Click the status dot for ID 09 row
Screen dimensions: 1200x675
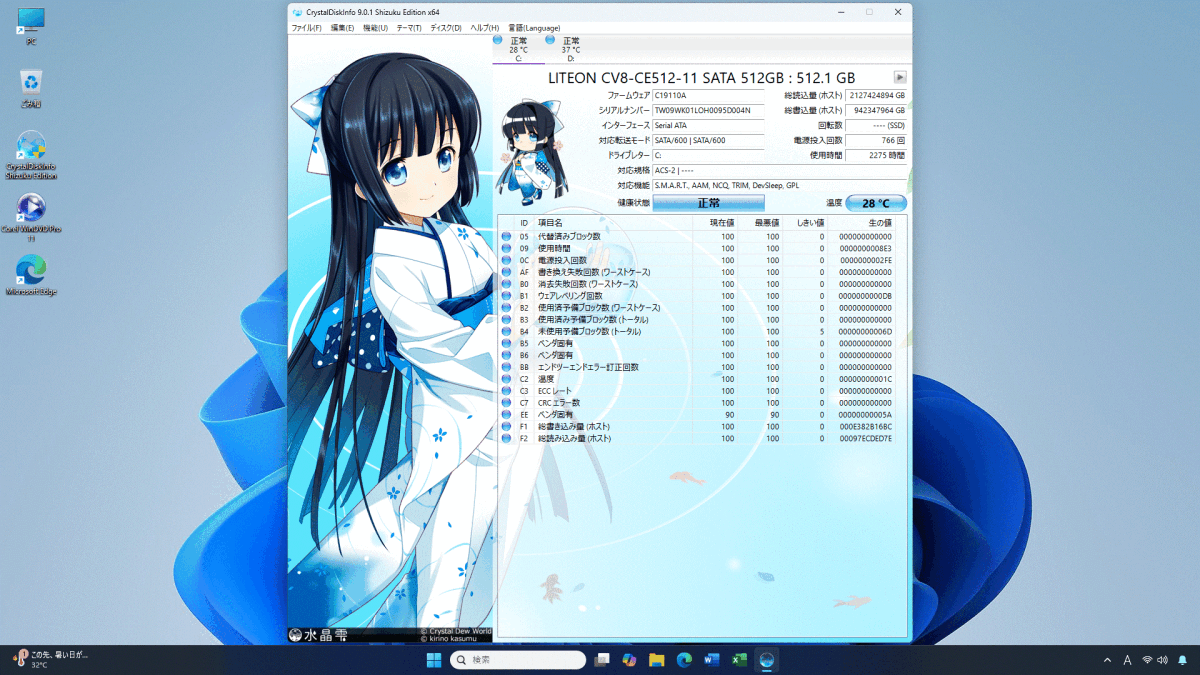506,248
